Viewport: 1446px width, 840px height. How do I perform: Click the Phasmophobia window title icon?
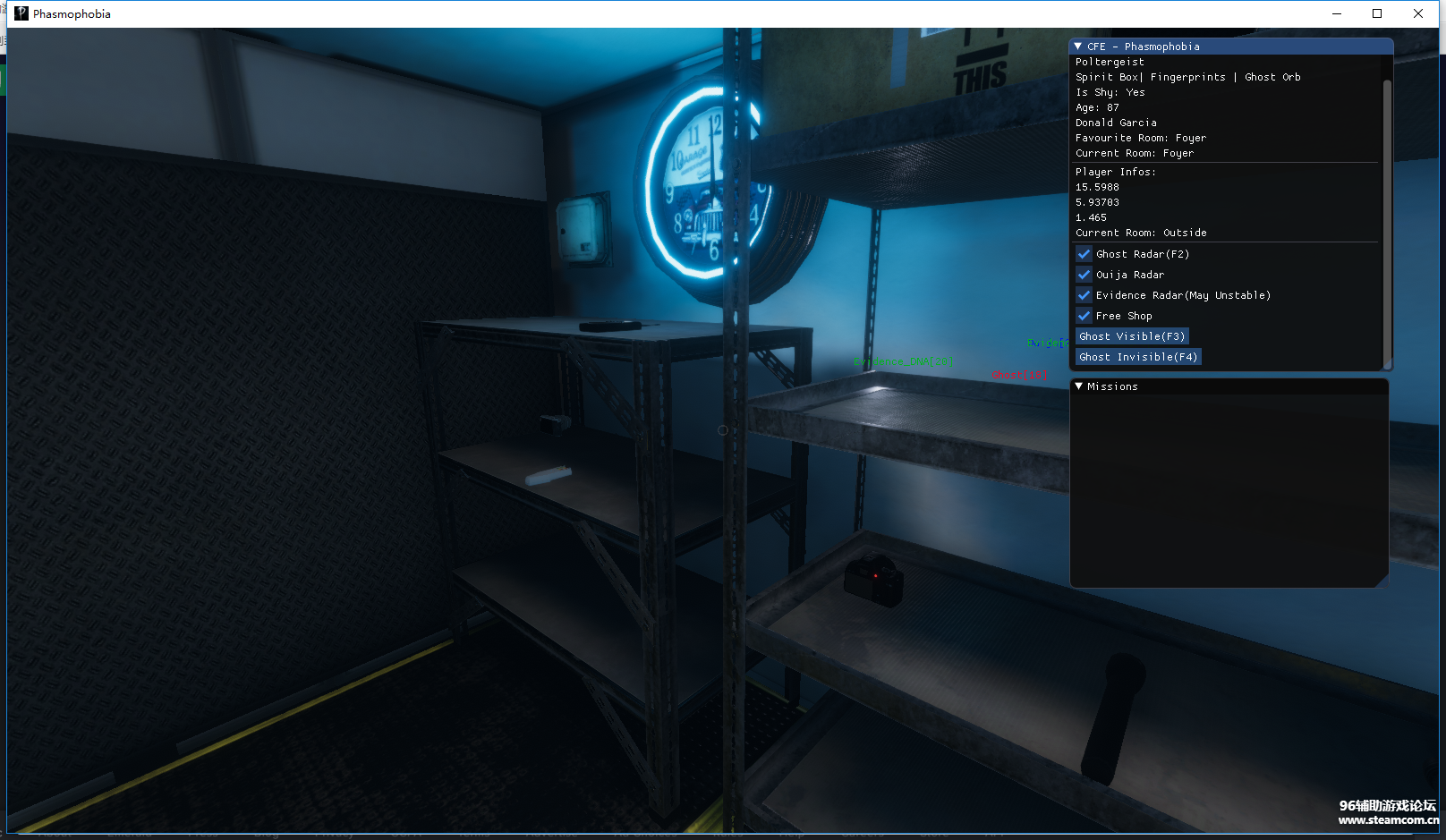coord(21,13)
